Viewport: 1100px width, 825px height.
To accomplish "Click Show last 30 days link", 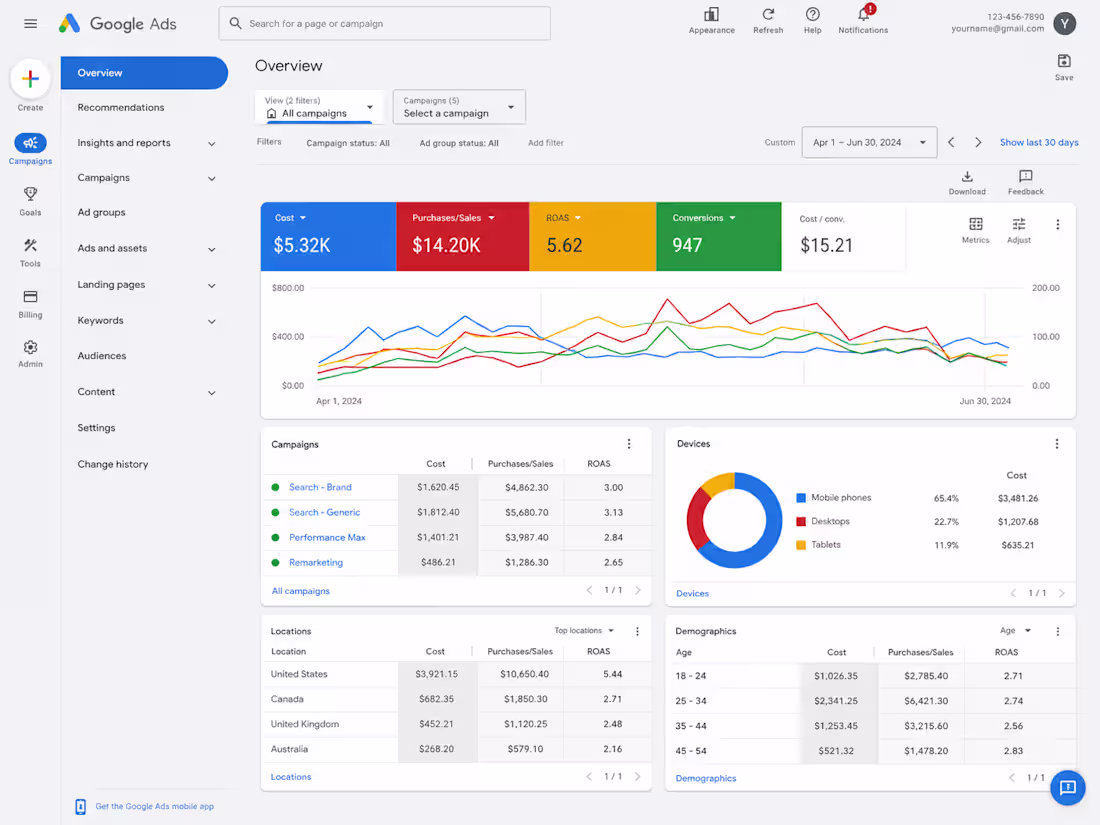I will click(x=1039, y=142).
